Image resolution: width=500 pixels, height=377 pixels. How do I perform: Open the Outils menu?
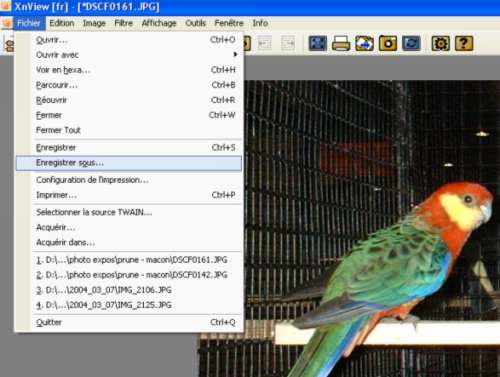(195, 23)
